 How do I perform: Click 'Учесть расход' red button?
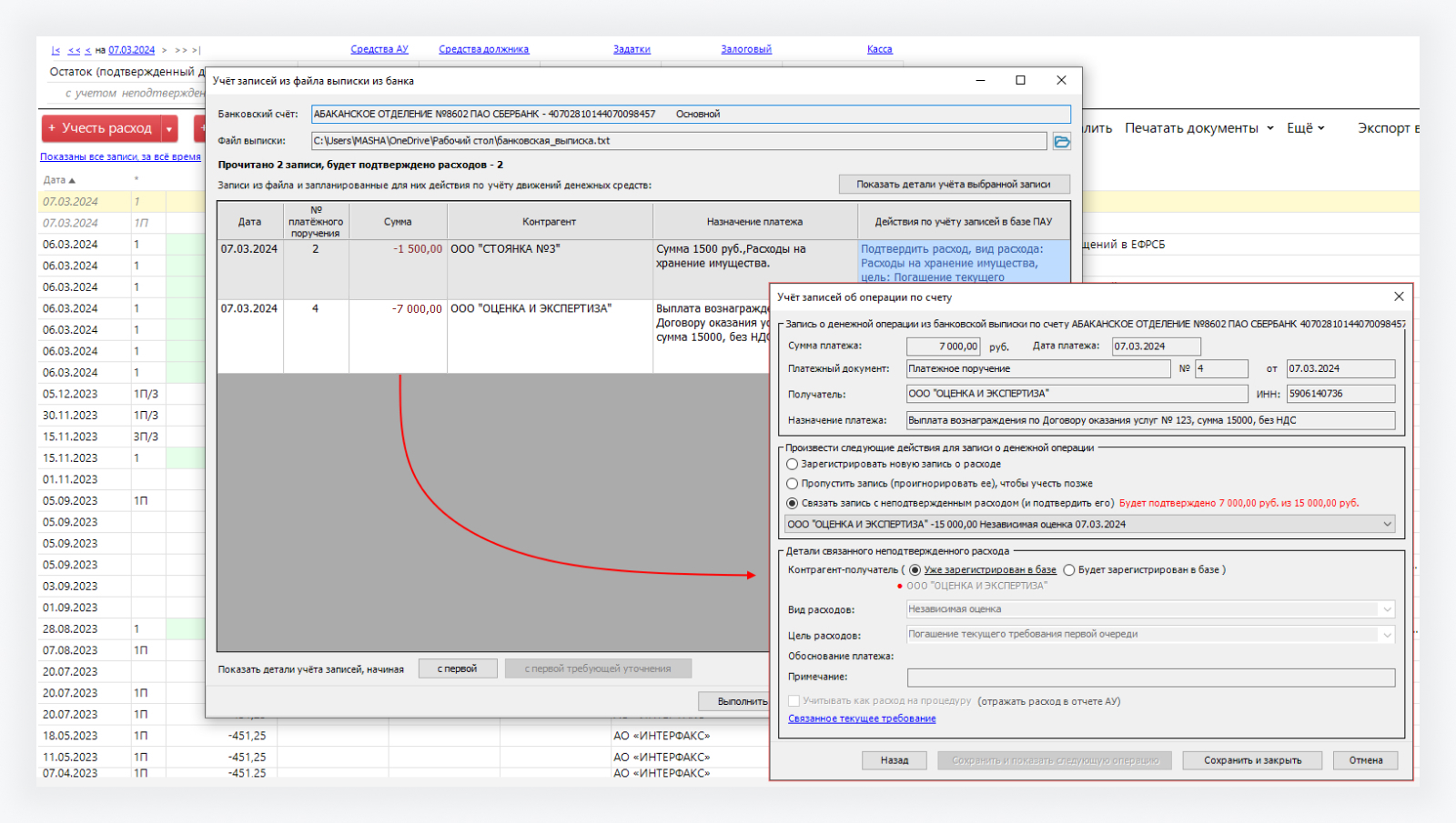[x=101, y=129]
